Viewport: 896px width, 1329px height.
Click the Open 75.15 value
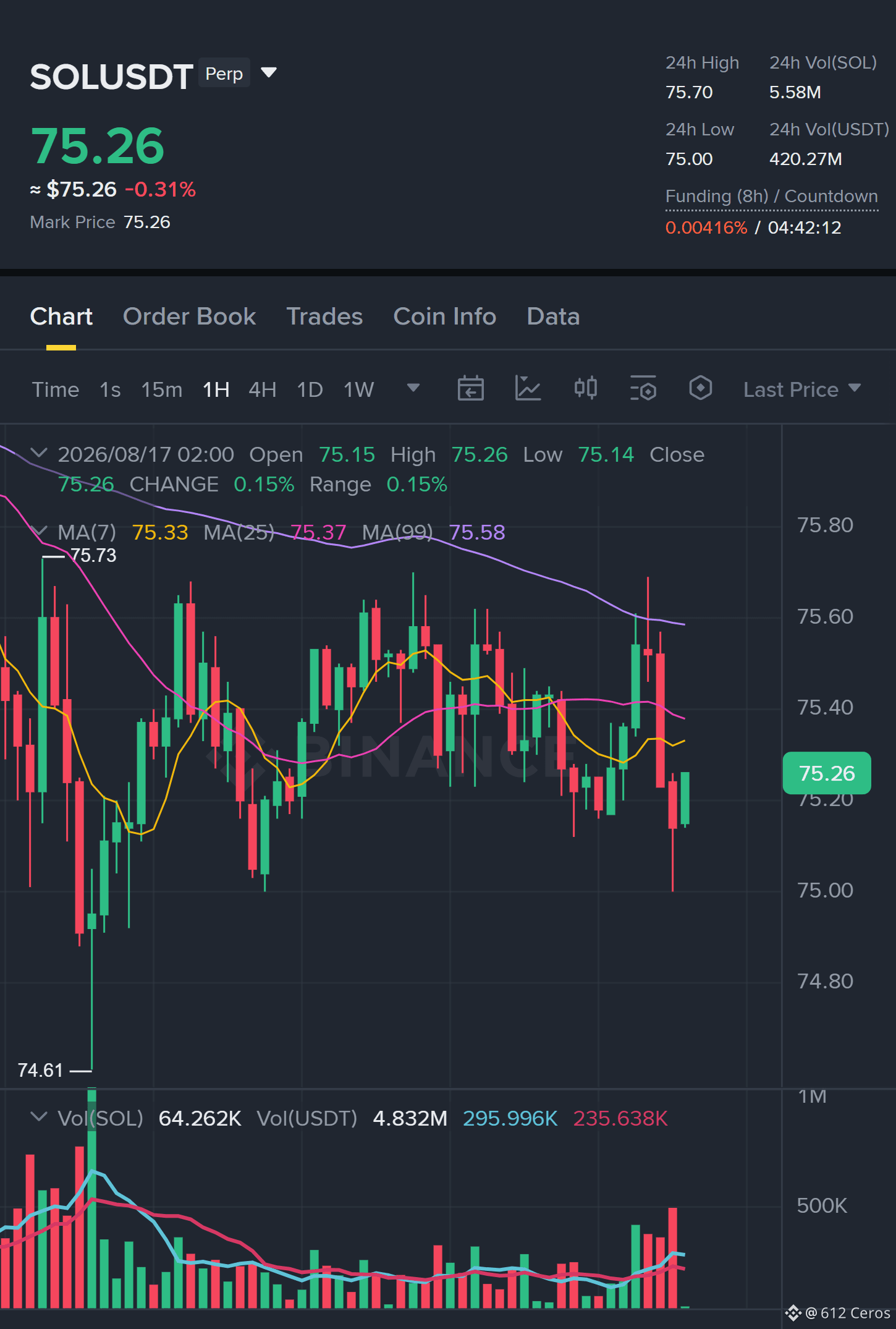pos(347,454)
